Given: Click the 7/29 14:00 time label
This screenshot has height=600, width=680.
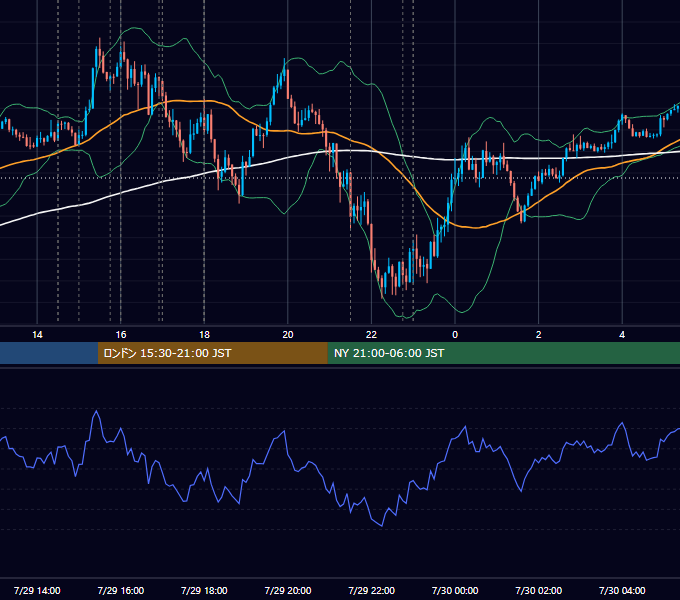Looking at the screenshot, I should coord(37,590).
